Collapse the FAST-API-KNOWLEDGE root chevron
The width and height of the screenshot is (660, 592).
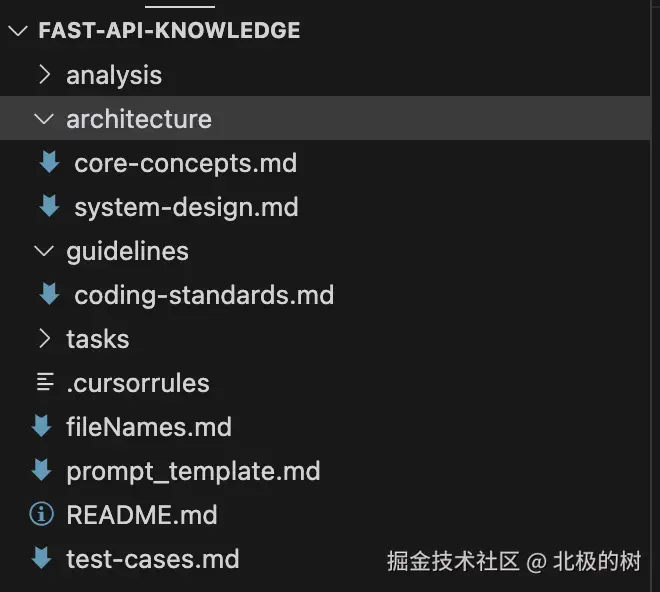(18, 31)
